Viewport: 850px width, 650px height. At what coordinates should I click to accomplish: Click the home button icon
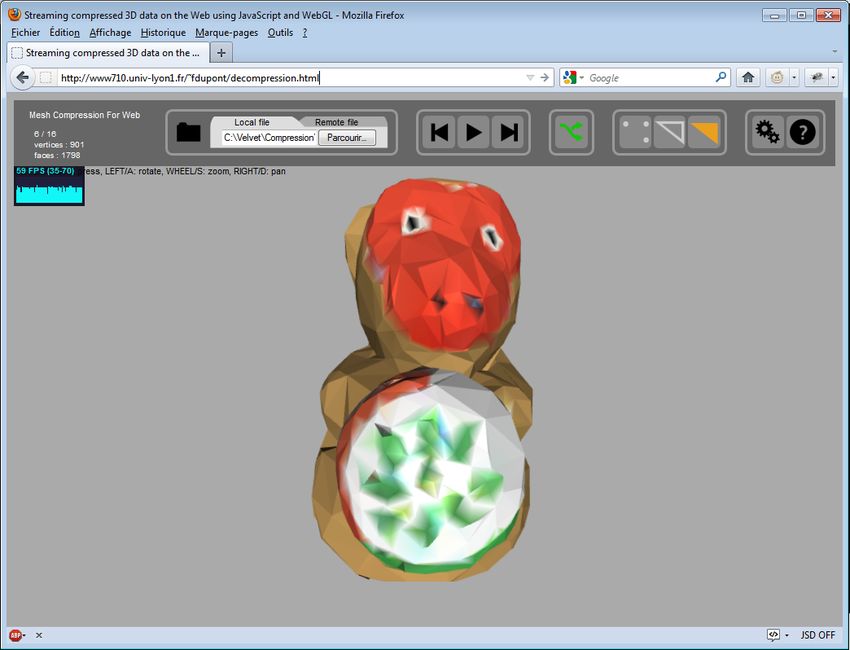(x=748, y=78)
